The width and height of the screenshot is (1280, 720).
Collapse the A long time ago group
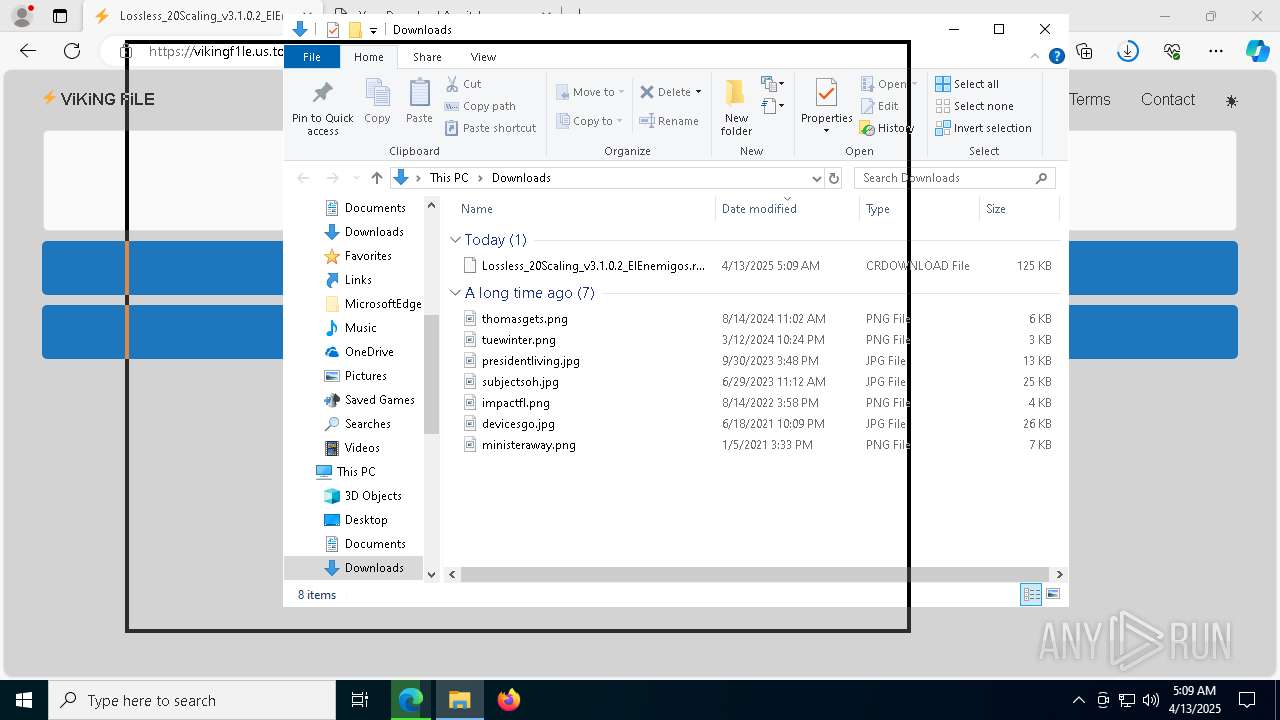[455, 293]
